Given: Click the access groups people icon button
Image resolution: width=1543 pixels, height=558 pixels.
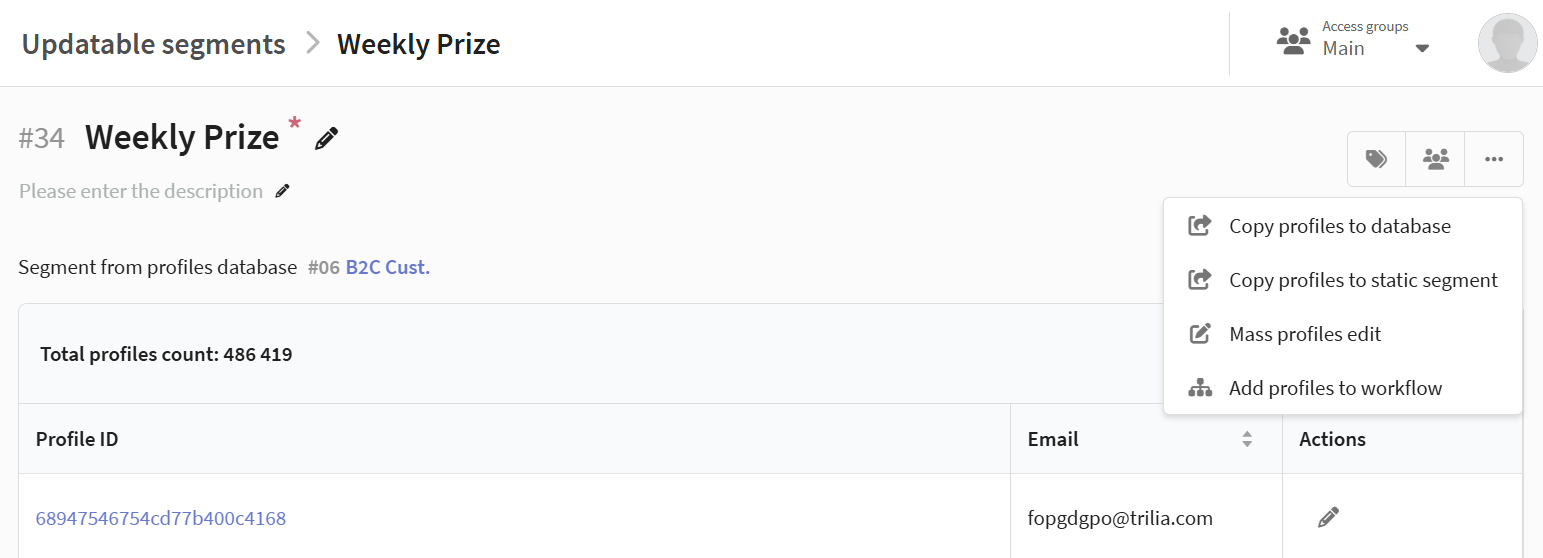Looking at the screenshot, I should pyautogui.click(x=1435, y=159).
